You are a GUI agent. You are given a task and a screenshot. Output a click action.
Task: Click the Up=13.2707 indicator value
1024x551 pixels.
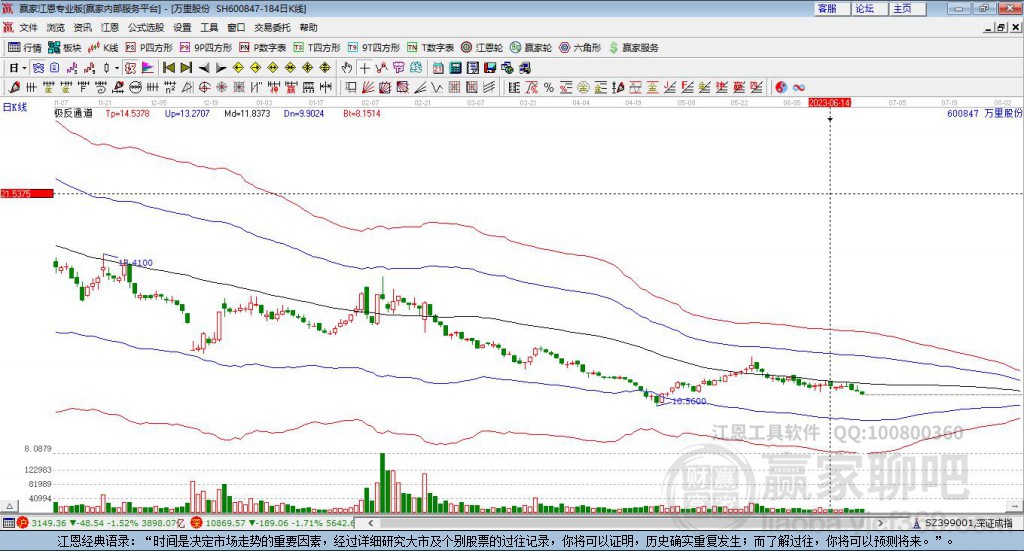click(187, 114)
